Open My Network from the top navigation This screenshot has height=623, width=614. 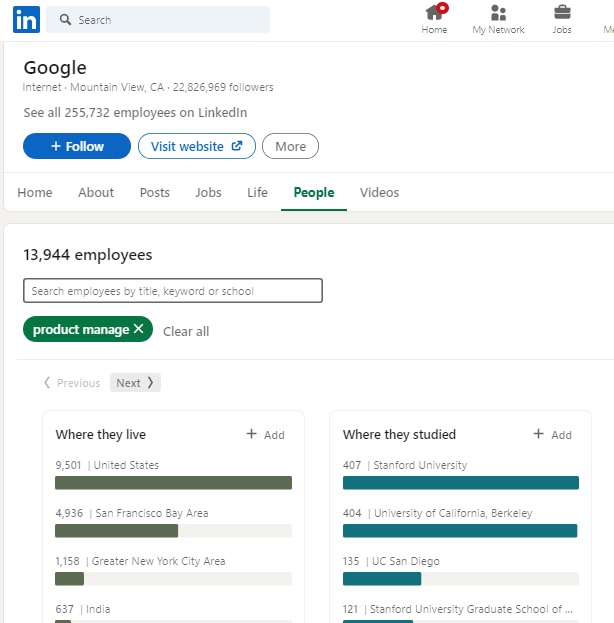pyautogui.click(x=498, y=19)
